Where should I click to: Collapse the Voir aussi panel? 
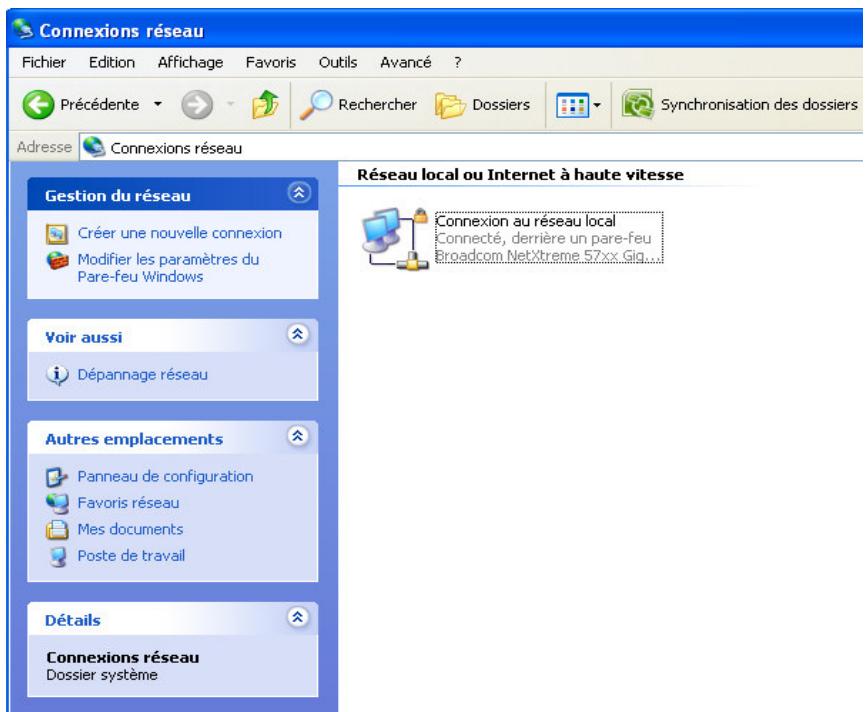point(298,334)
